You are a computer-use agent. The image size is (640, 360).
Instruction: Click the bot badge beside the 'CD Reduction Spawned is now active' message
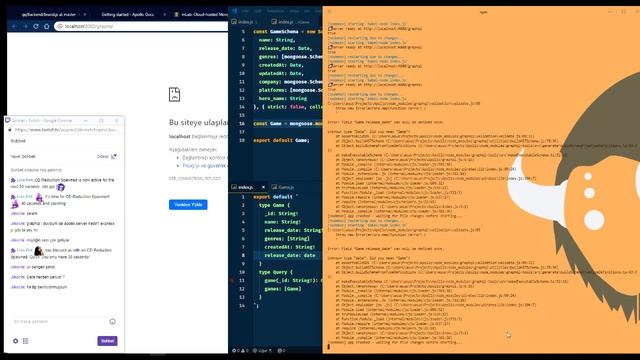(x=13, y=180)
